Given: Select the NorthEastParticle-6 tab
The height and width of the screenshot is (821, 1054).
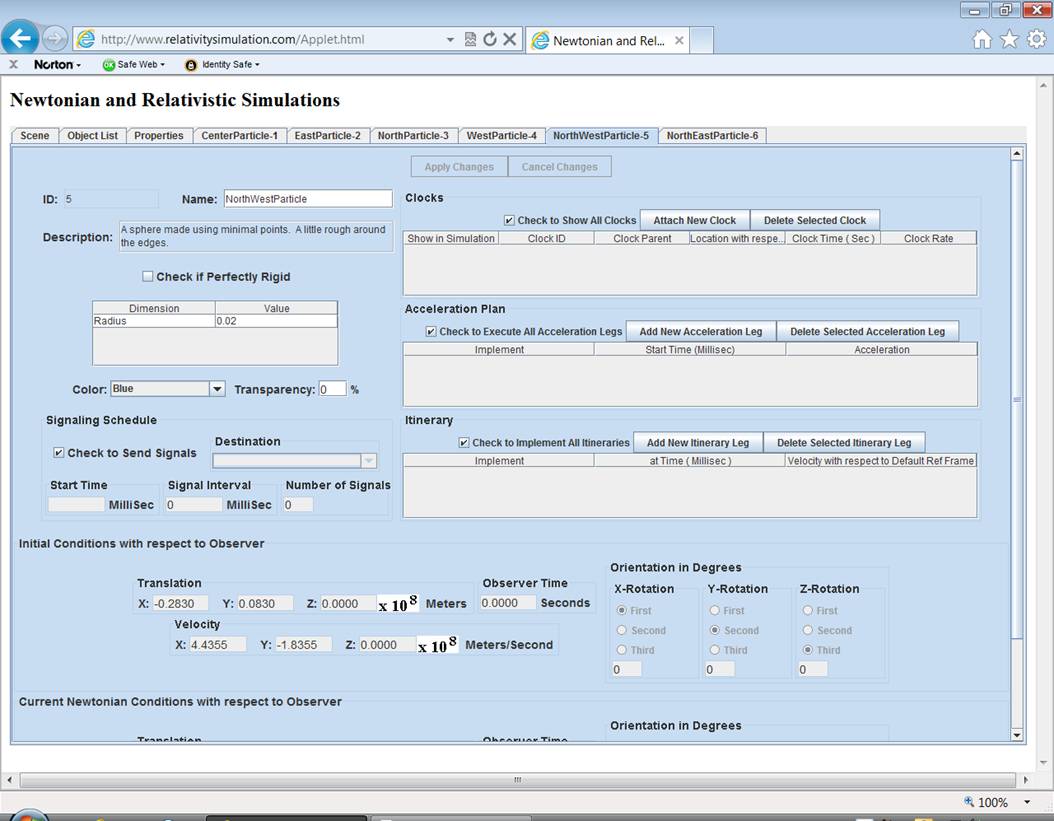Looking at the screenshot, I should [x=712, y=136].
